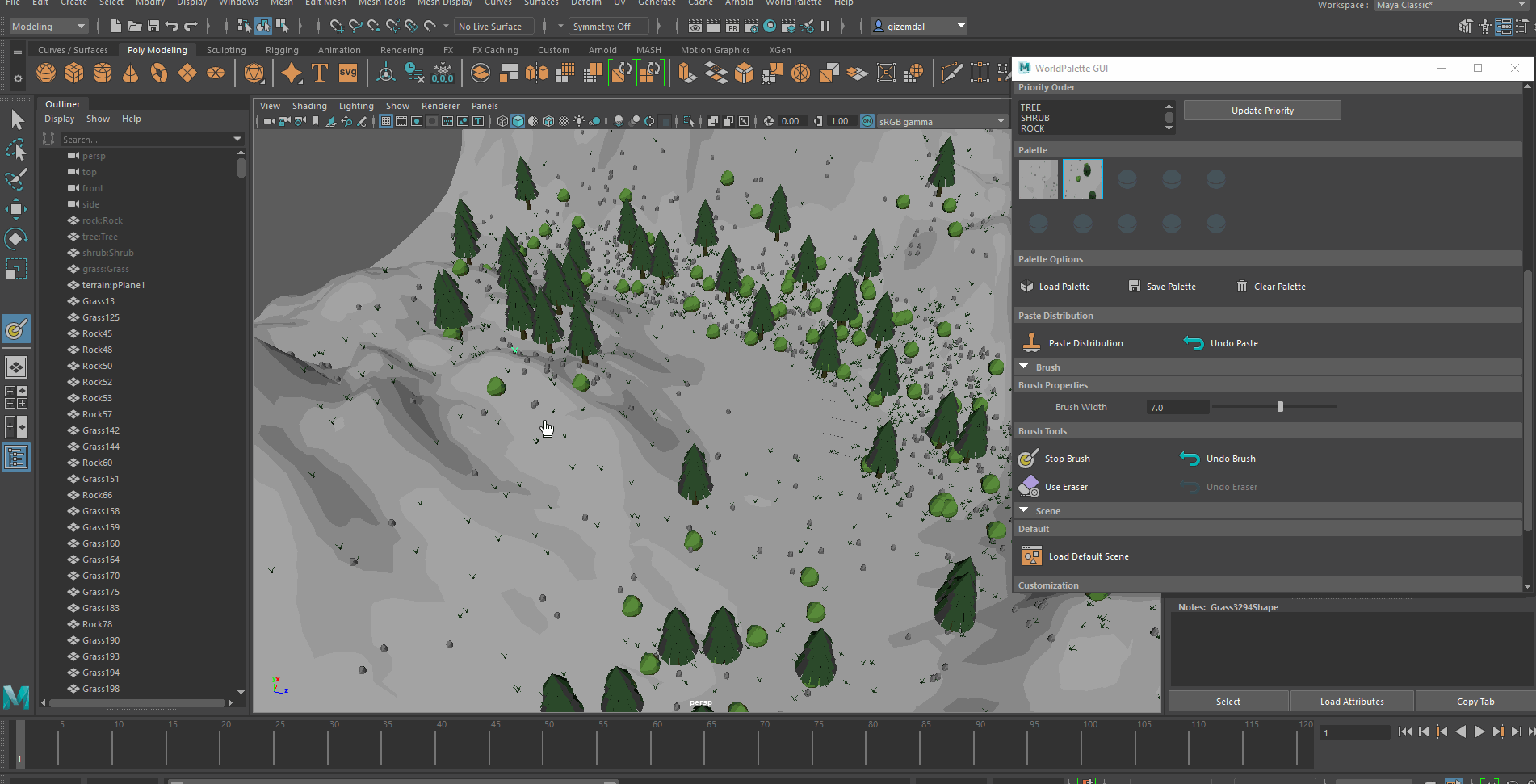Click the Undo Brush arrow icon
The image size is (1536, 784).
pos(1189,459)
